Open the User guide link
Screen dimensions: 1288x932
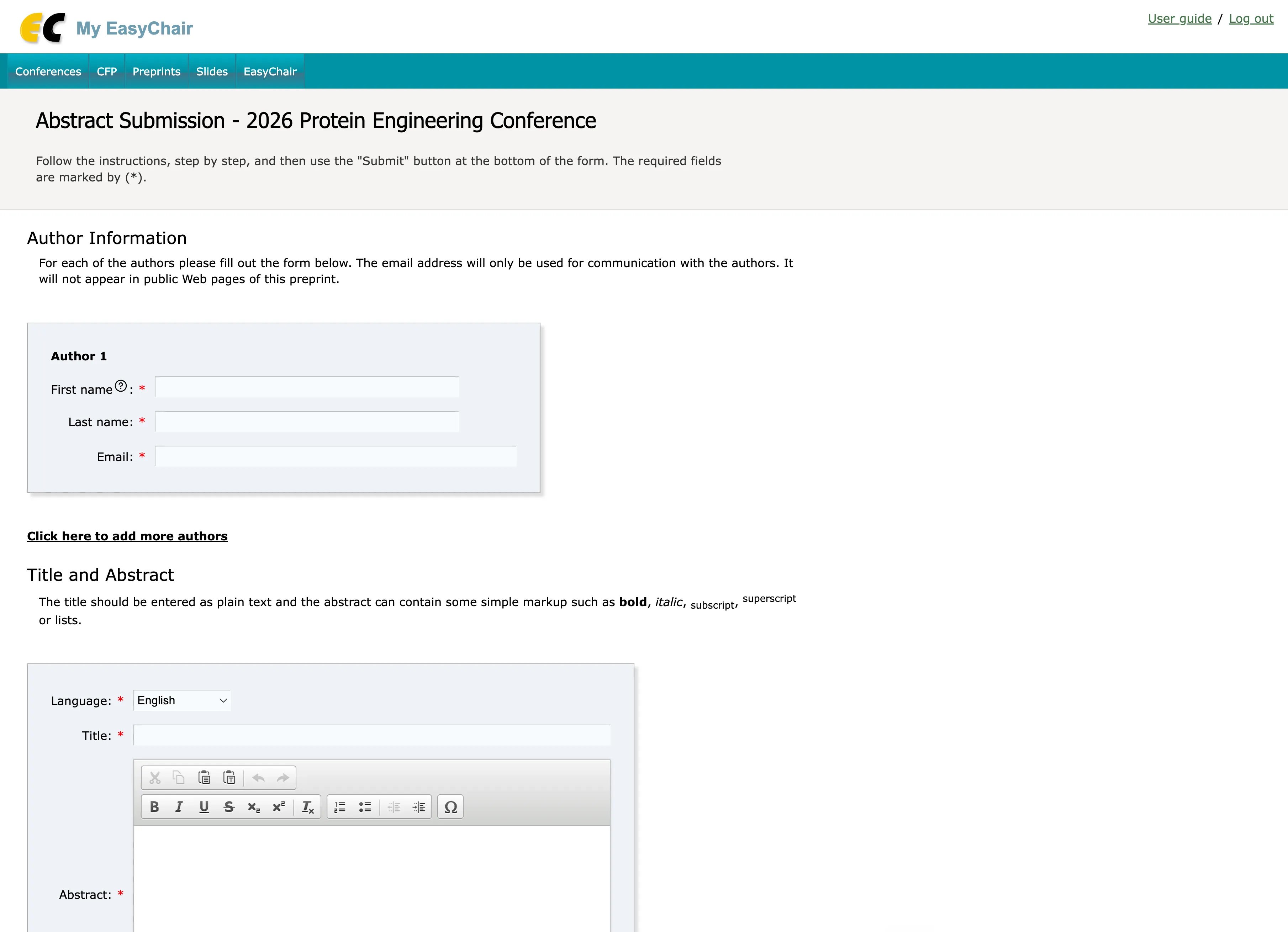[x=1179, y=19]
